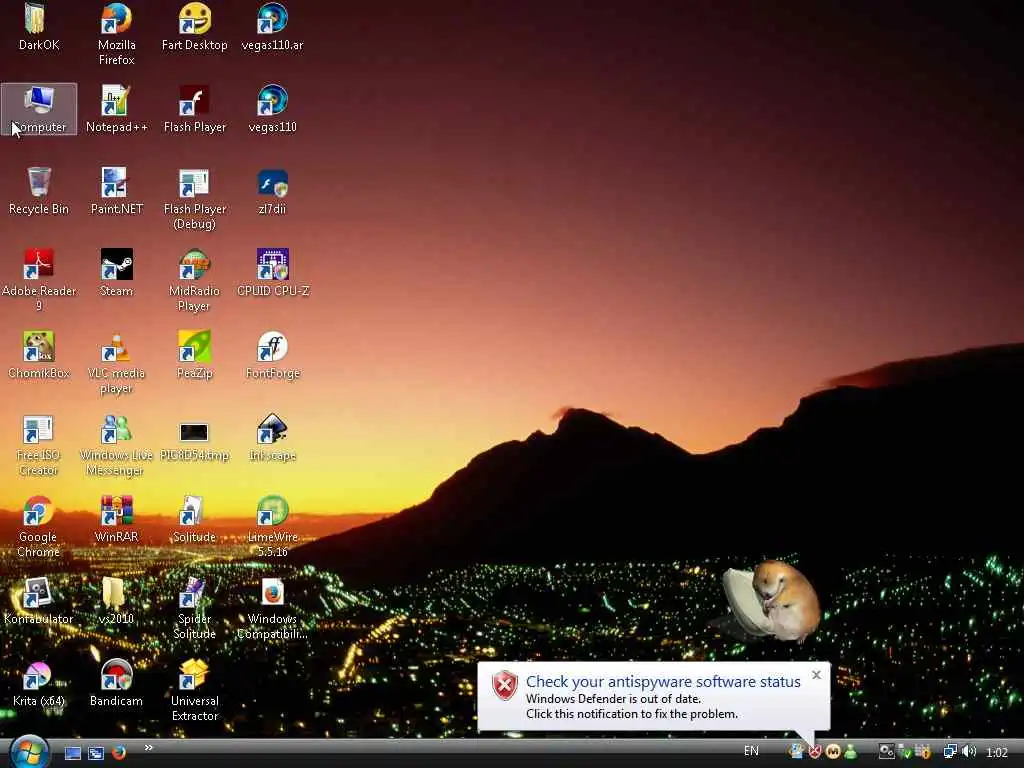Launch Firefox from Quick Launch bar

click(118, 752)
